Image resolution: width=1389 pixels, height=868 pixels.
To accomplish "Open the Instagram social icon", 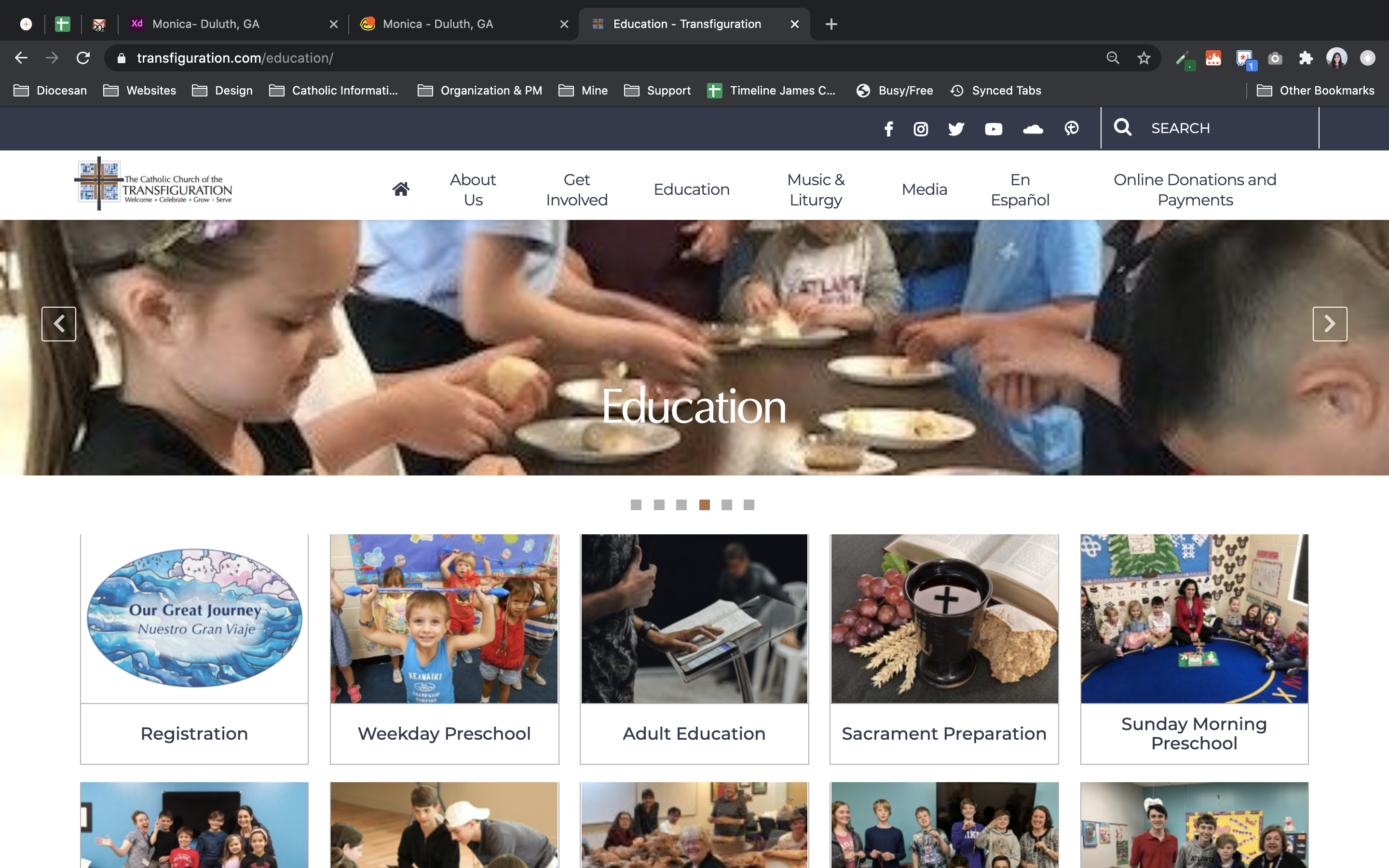I will [x=921, y=129].
